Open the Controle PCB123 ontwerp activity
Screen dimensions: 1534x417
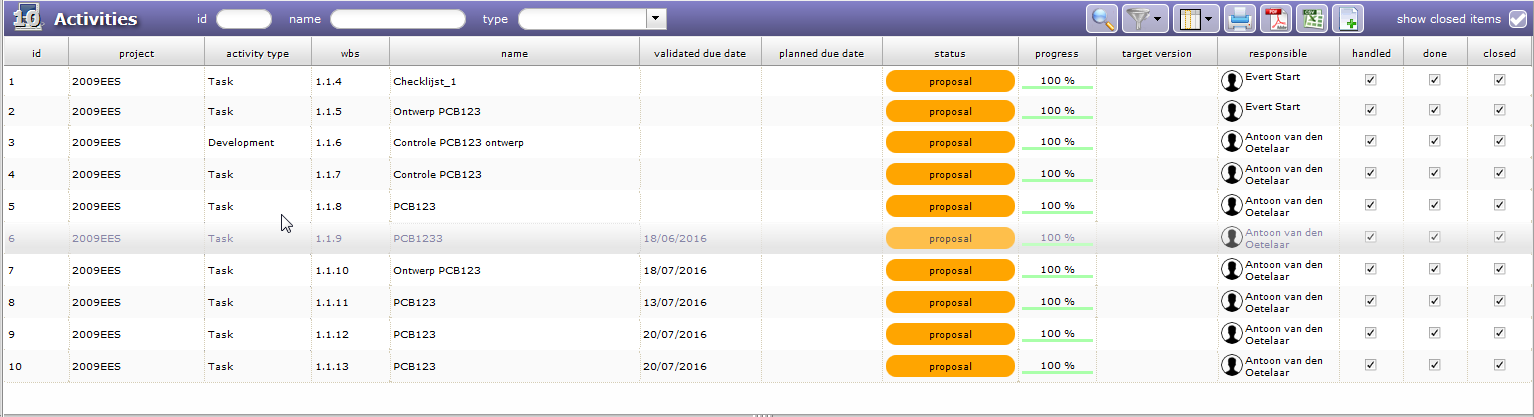(x=458, y=143)
